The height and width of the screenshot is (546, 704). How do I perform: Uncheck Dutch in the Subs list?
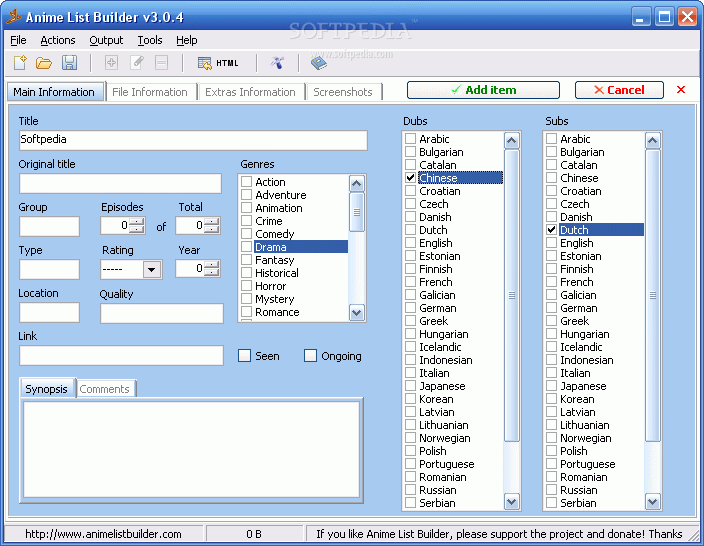[551, 230]
